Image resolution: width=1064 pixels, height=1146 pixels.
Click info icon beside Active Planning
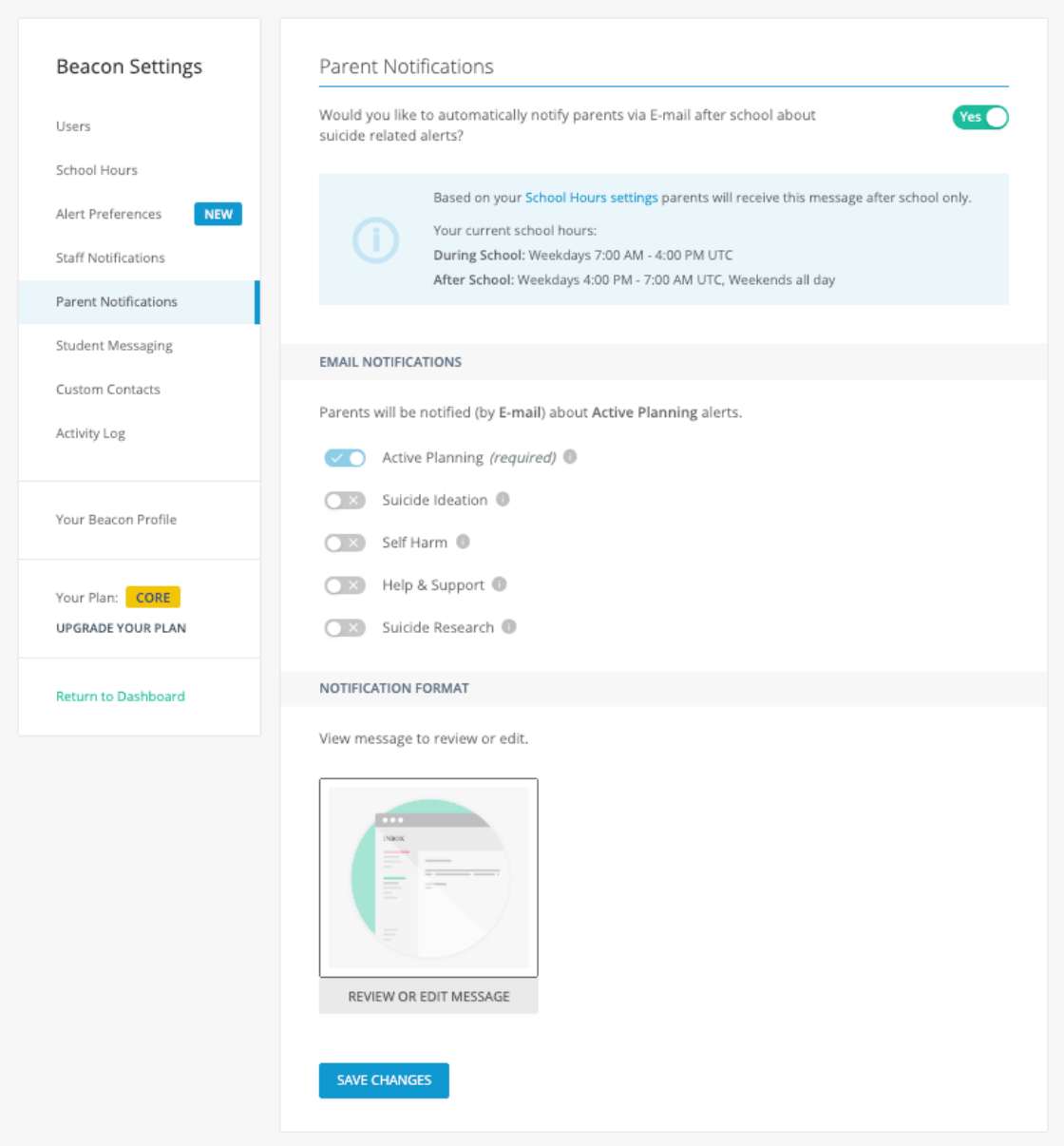pyautogui.click(x=570, y=457)
